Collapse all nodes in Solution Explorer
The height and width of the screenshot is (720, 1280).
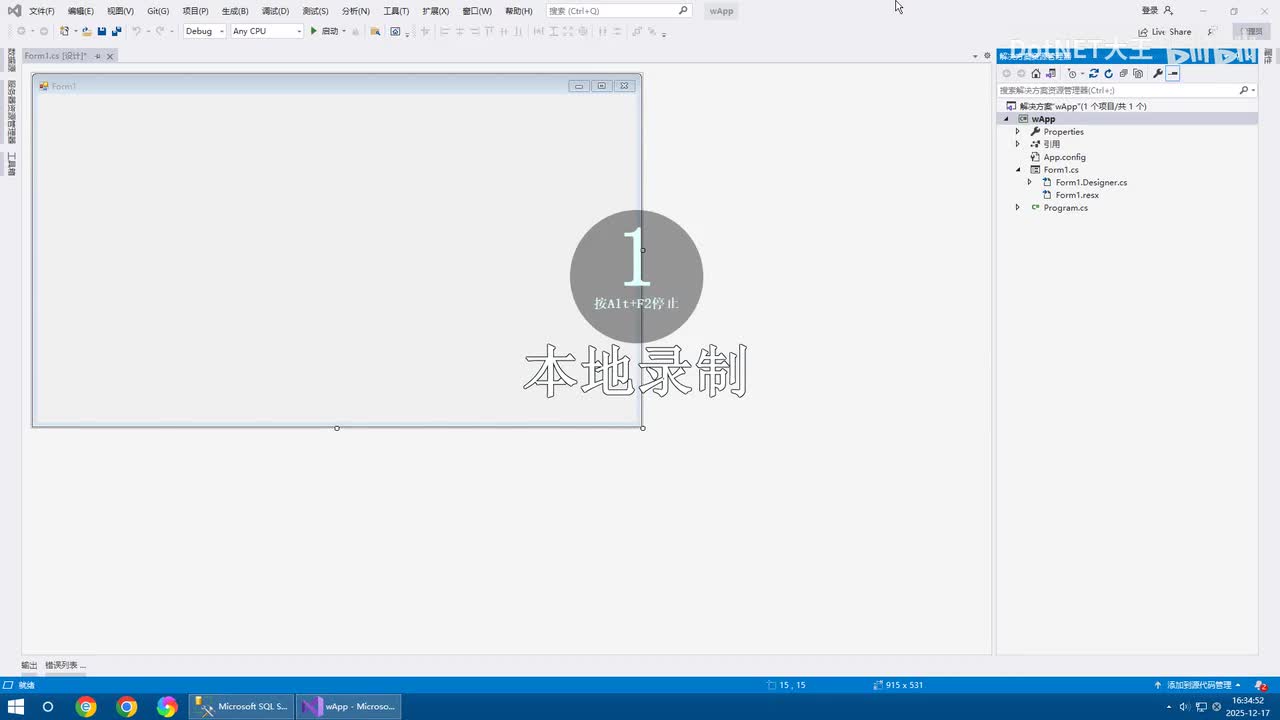pyautogui.click(x=1123, y=73)
